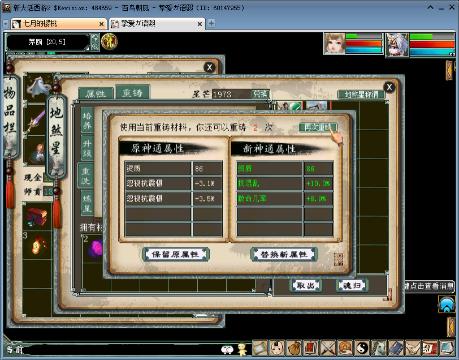Click the player's blue mana bar

pos(364,50)
